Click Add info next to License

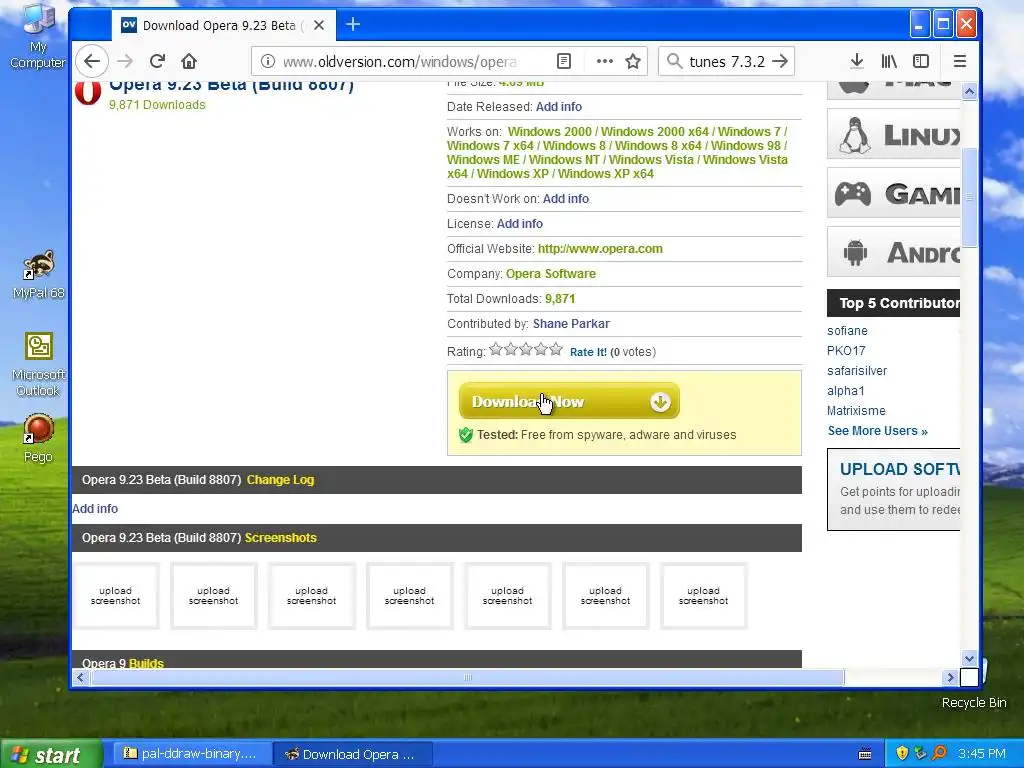tap(520, 223)
